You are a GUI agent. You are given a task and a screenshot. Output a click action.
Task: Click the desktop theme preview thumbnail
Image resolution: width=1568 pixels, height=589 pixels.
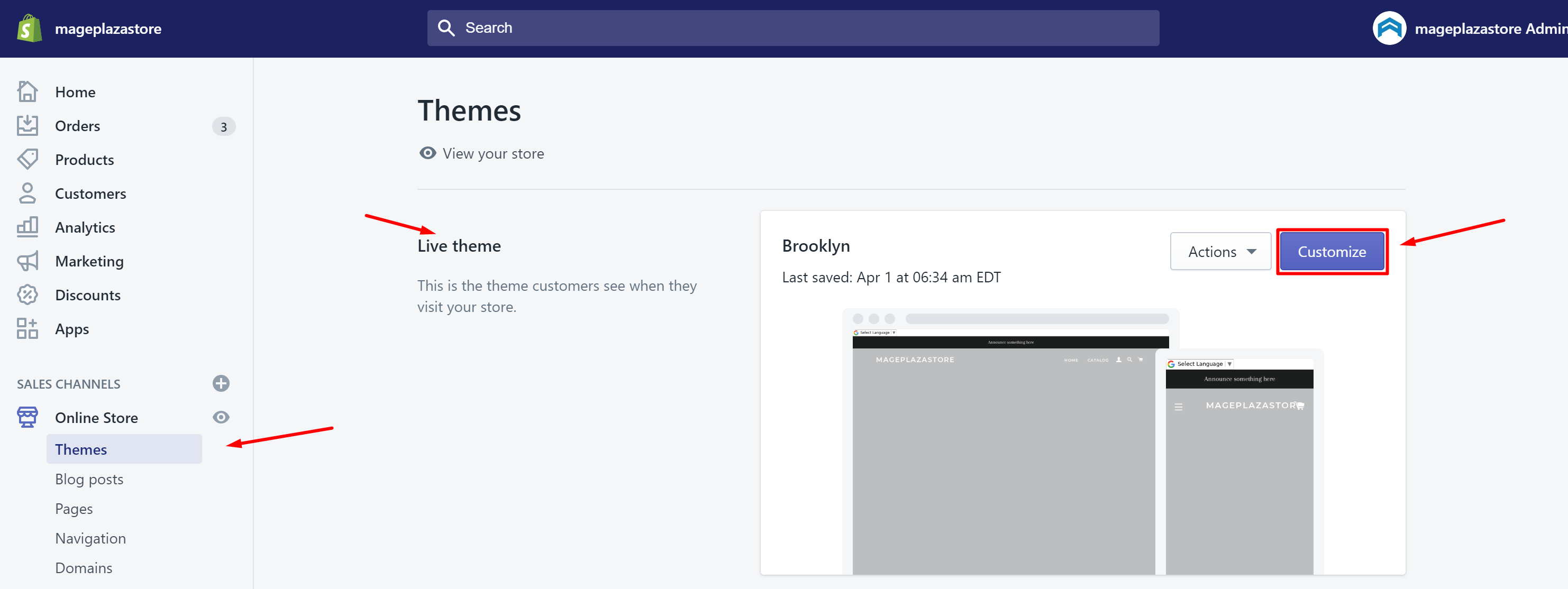[1004, 442]
